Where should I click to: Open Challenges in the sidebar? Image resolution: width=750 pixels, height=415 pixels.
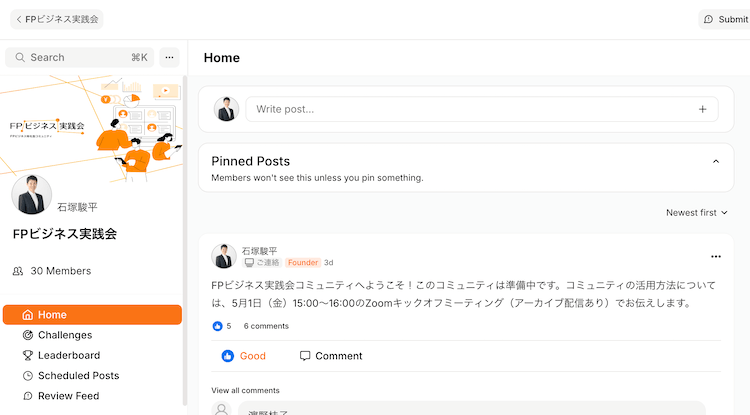(64, 335)
